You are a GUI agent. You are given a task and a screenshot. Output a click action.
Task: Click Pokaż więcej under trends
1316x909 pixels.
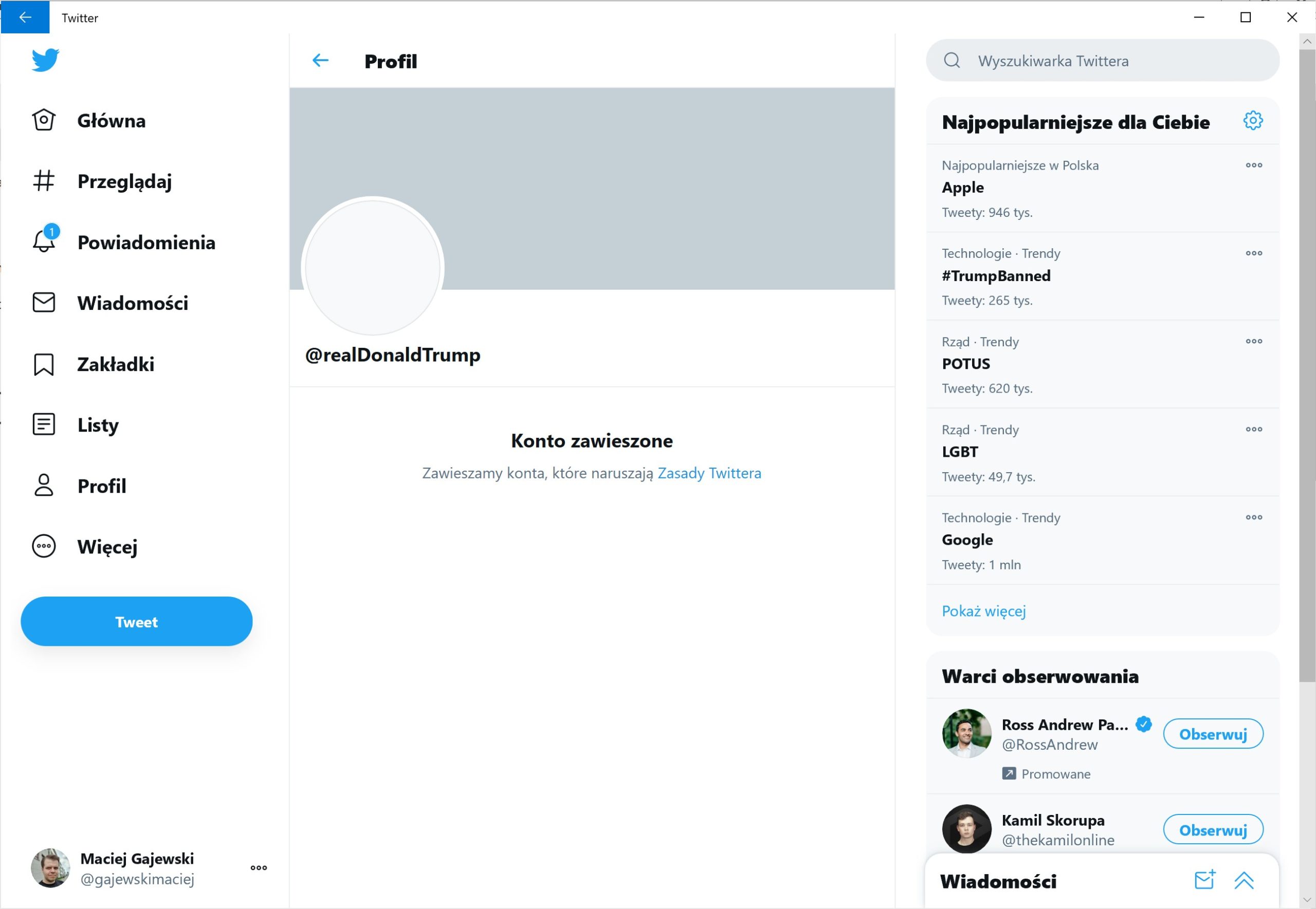[x=984, y=611]
